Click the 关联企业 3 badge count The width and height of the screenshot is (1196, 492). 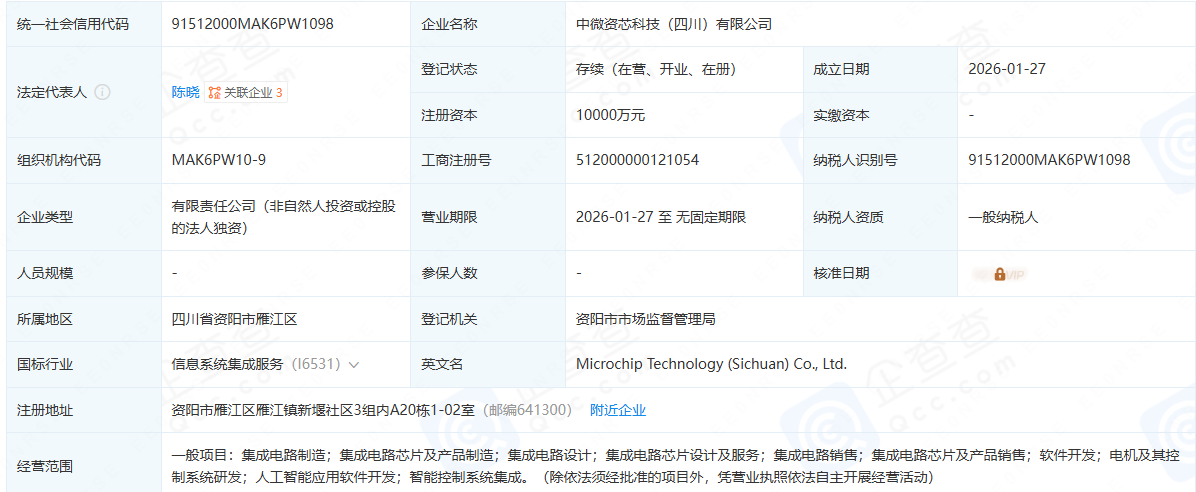coord(279,93)
